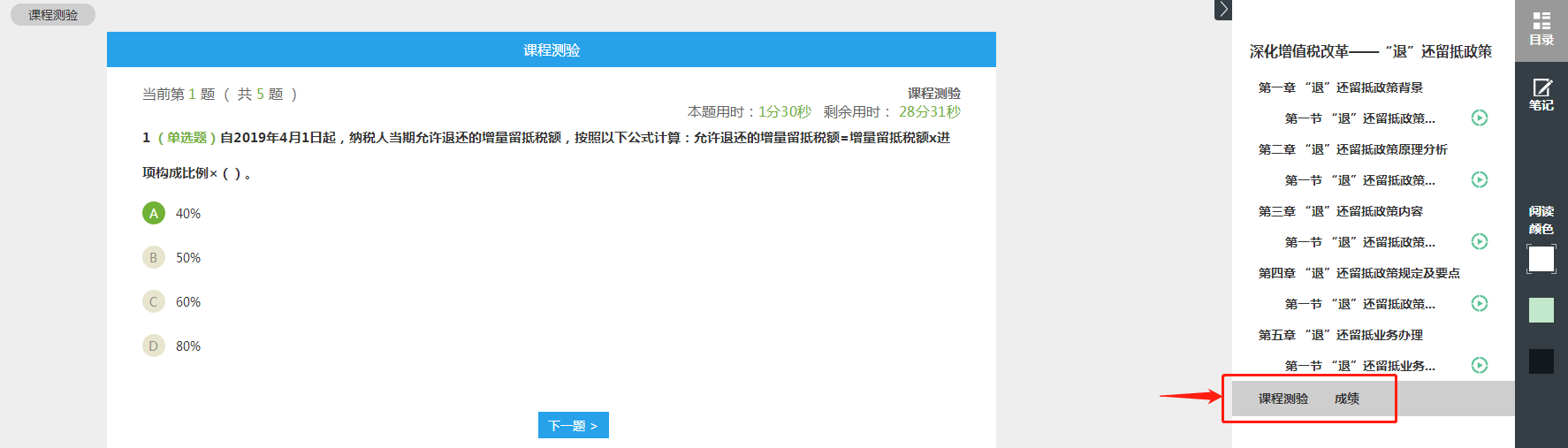Click the 剩余用时 remaining time display
Image resolution: width=1568 pixels, height=448 pixels.
[892, 111]
